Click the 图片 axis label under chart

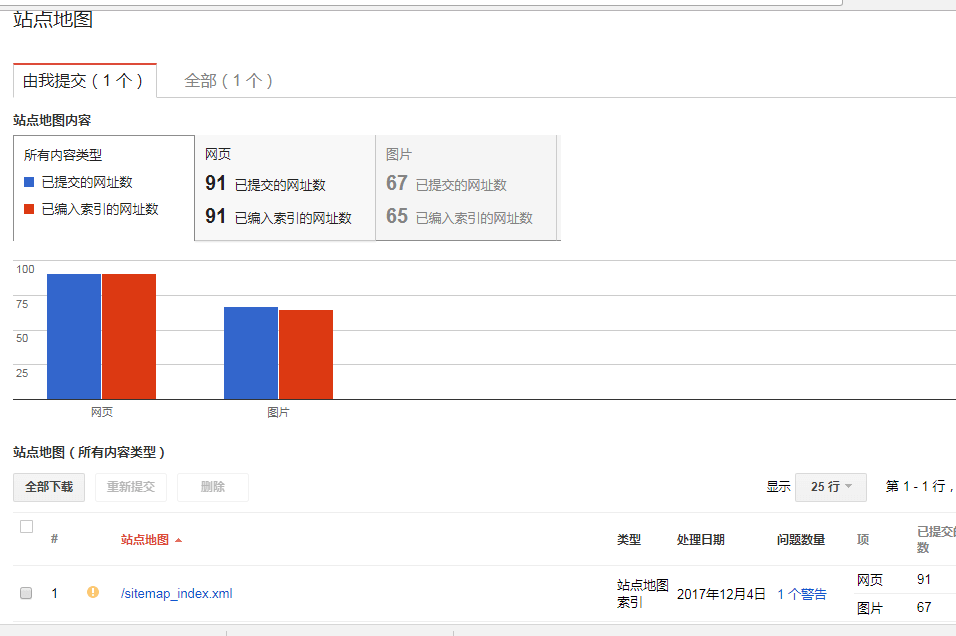(278, 412)
